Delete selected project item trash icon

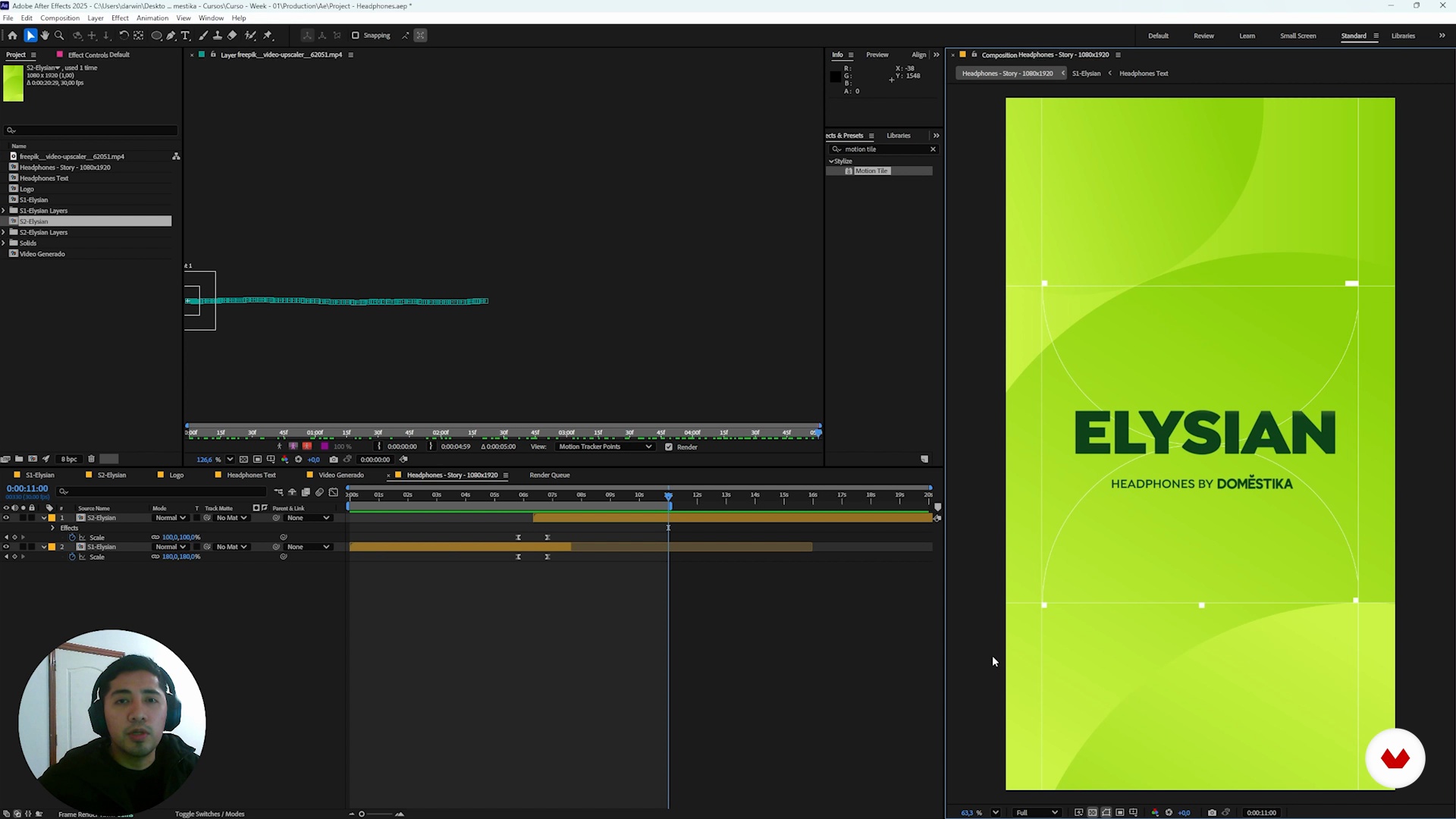91,459
